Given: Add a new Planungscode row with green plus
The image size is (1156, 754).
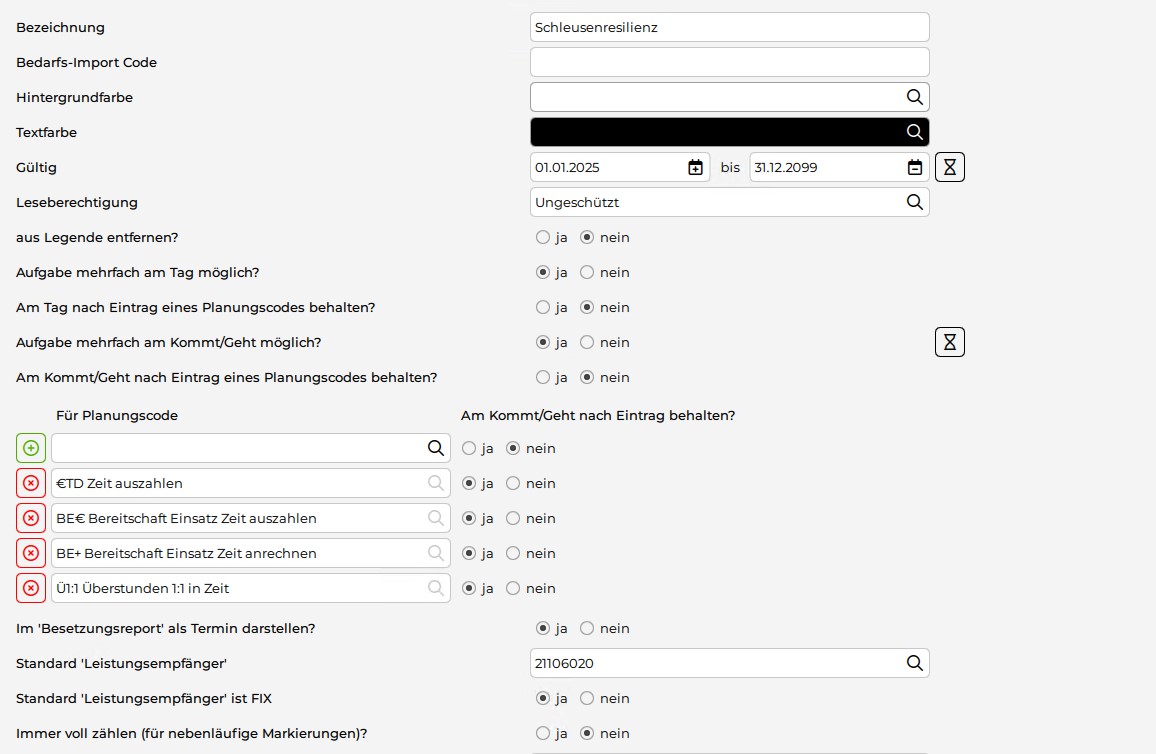Looking at the screenshot, I should click(x=31, y=448).
